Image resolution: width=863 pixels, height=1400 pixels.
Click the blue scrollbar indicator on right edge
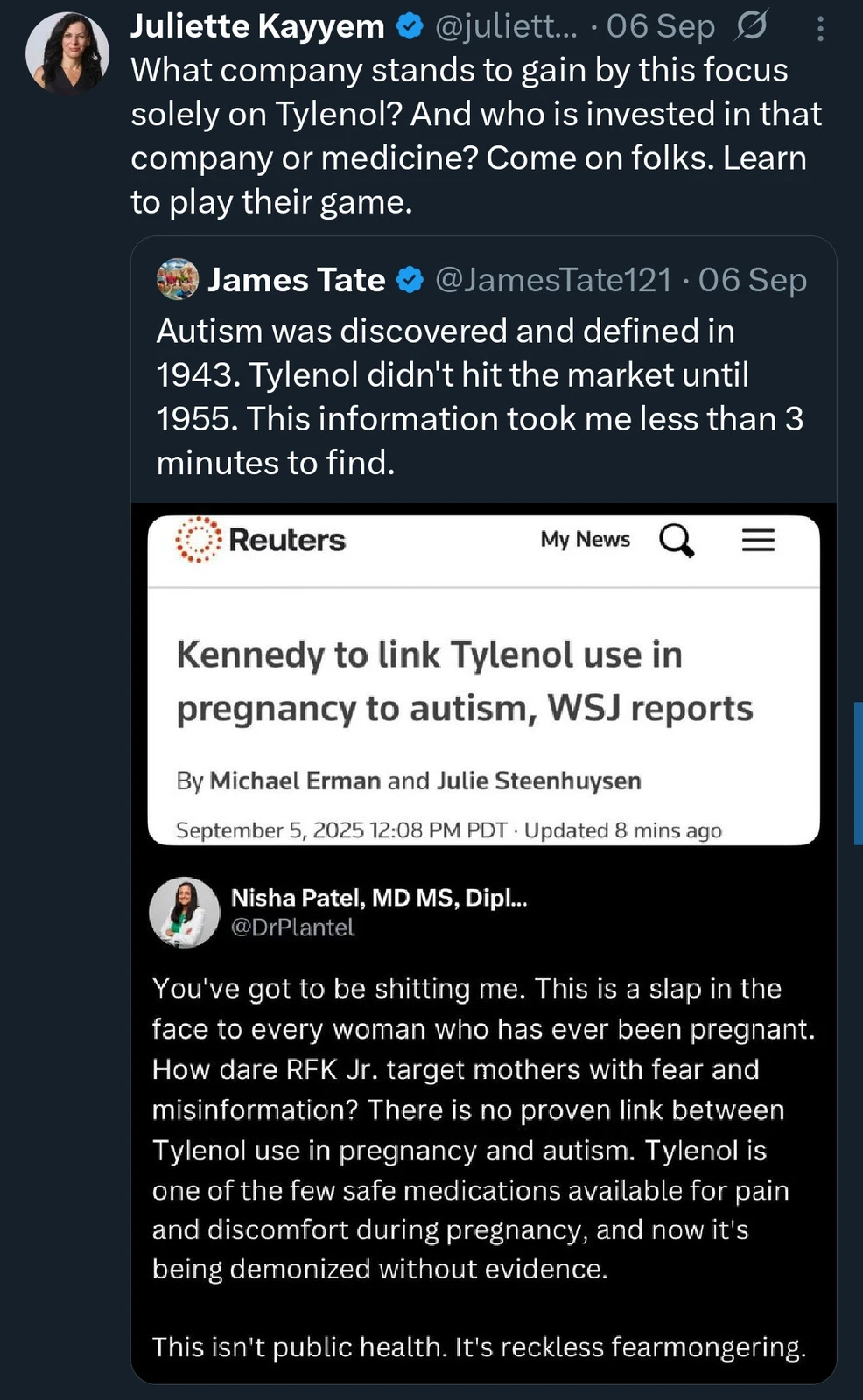[x=858, y=772]
